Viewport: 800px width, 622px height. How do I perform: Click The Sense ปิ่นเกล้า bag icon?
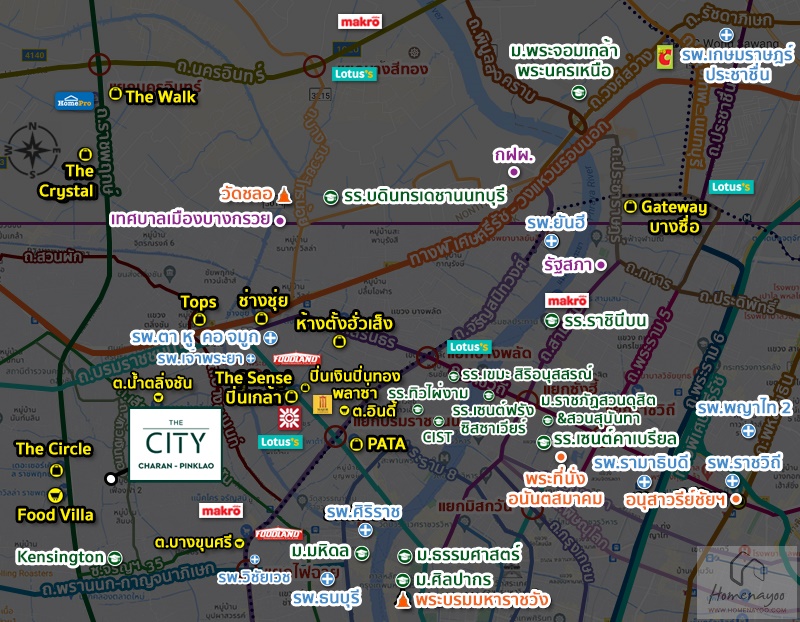pyautogui.click(x=291, y=396)
